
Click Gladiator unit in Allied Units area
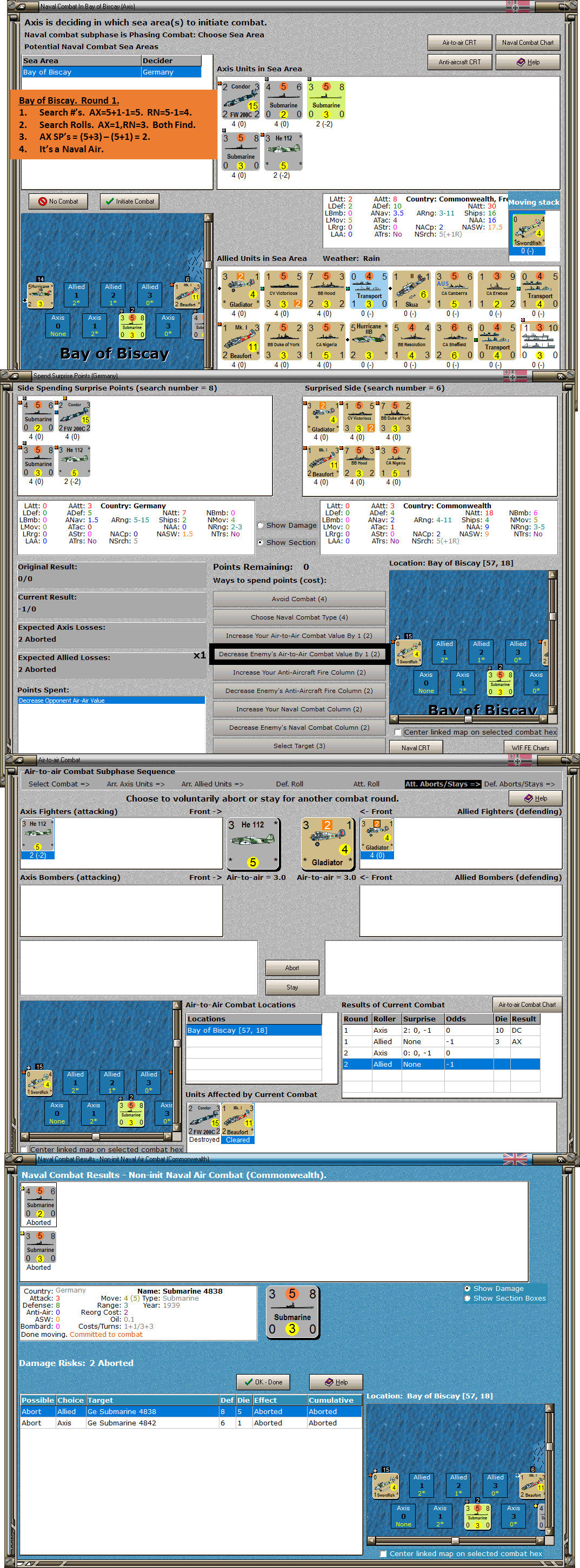(241, 290)
